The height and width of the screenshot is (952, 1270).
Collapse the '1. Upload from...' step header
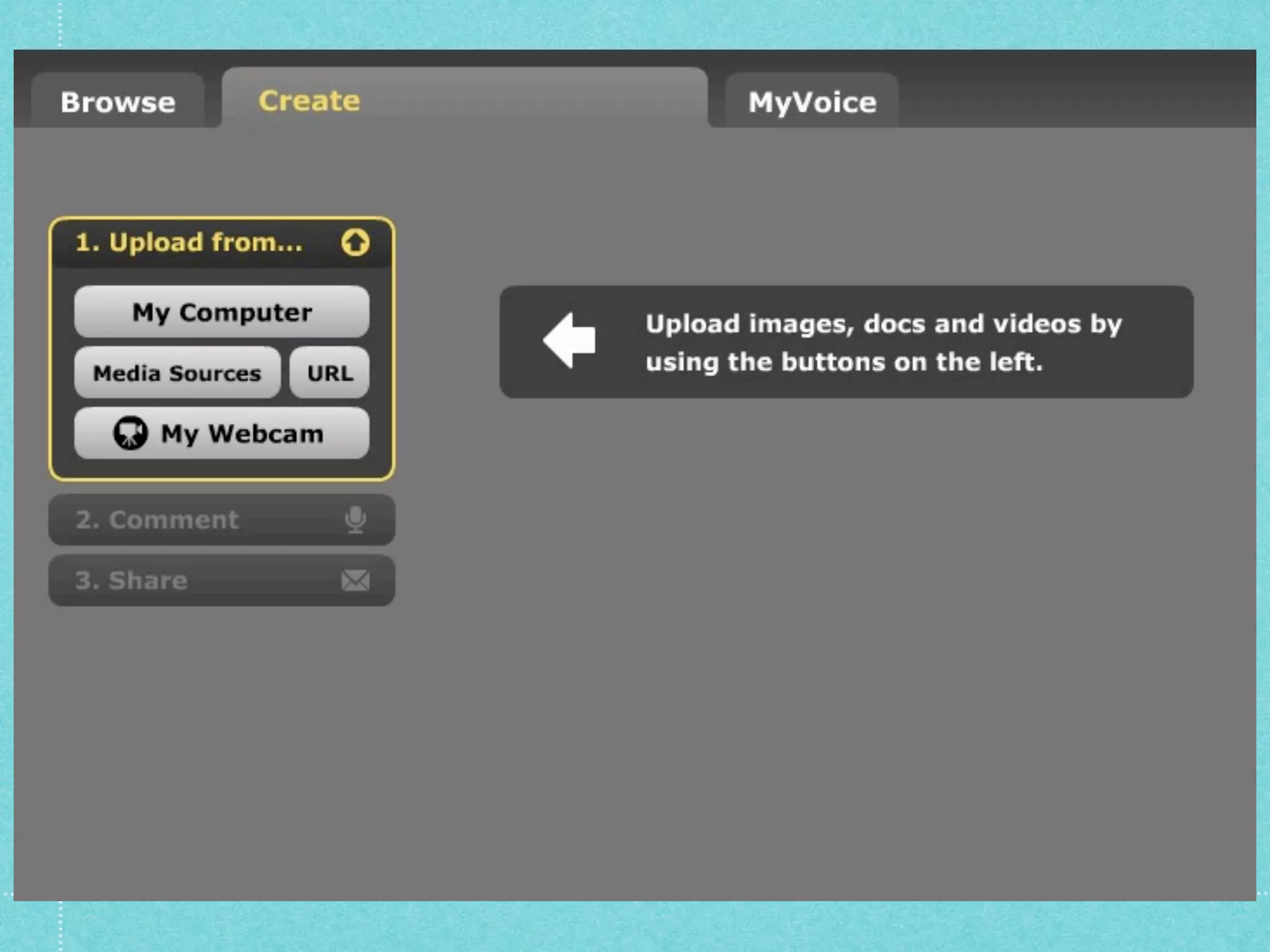[189, 242]
